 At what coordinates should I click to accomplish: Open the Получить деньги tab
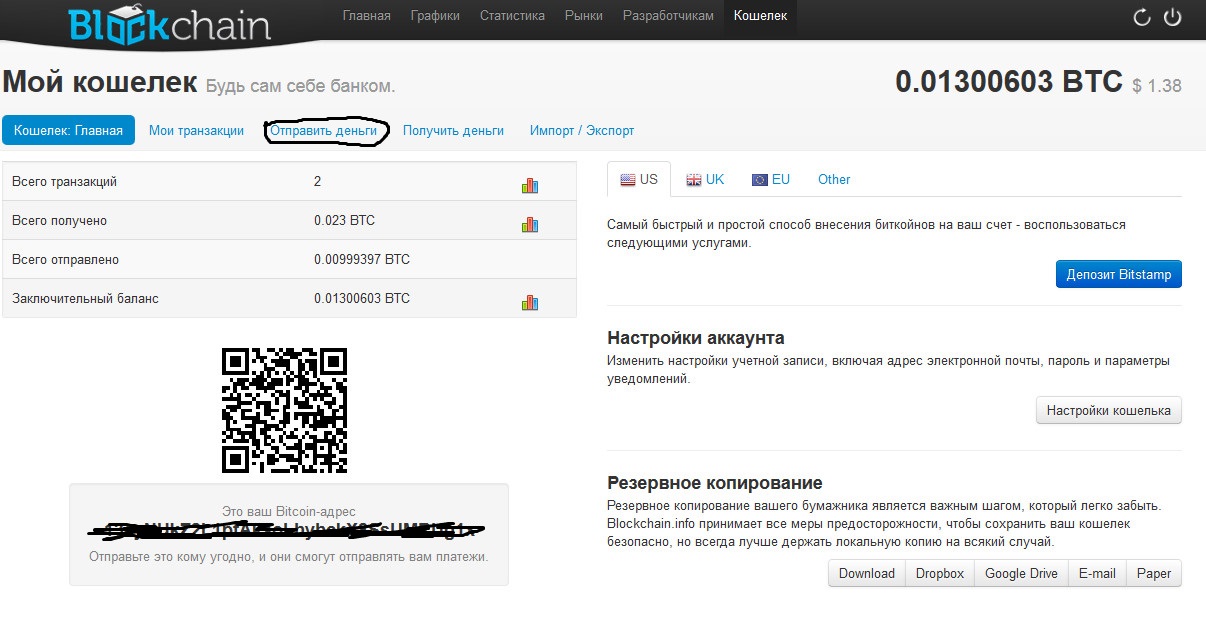[x=453, y=130]
